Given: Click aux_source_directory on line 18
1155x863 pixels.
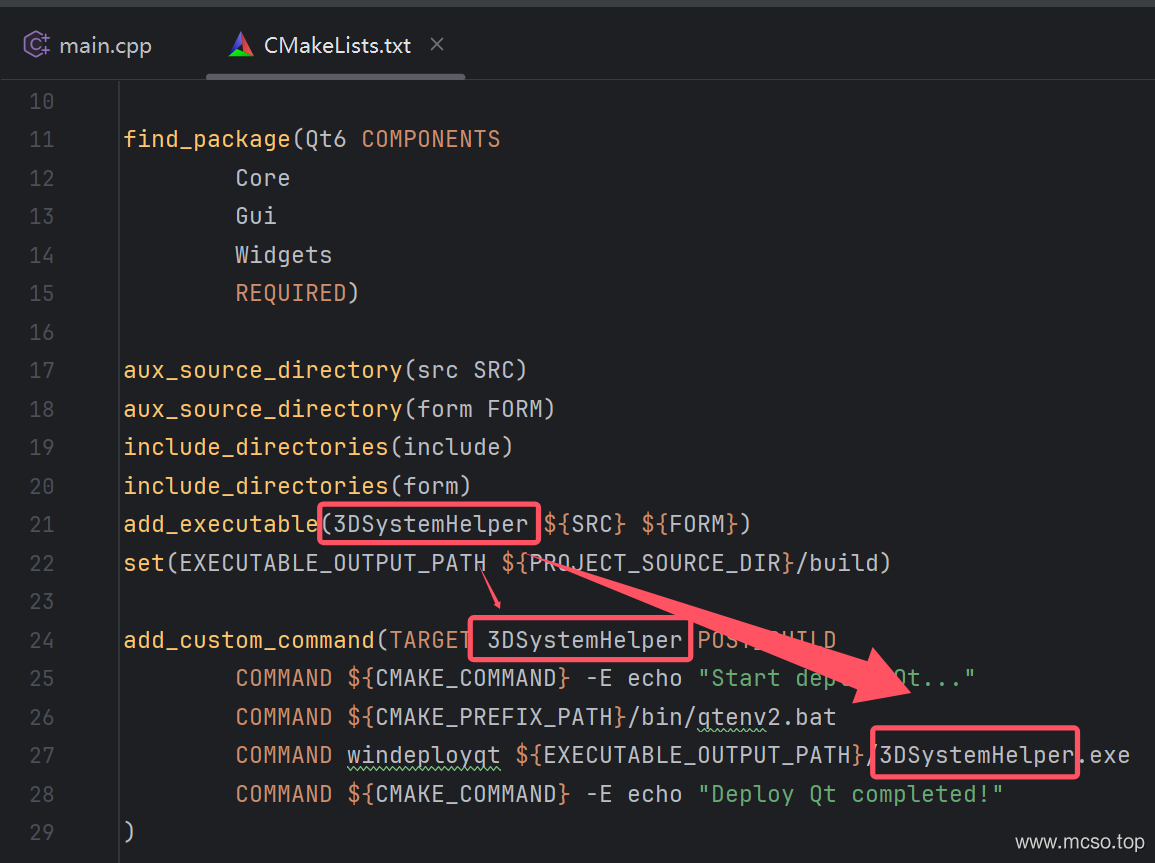Looking at the screenshot, I should click(263, 409).
